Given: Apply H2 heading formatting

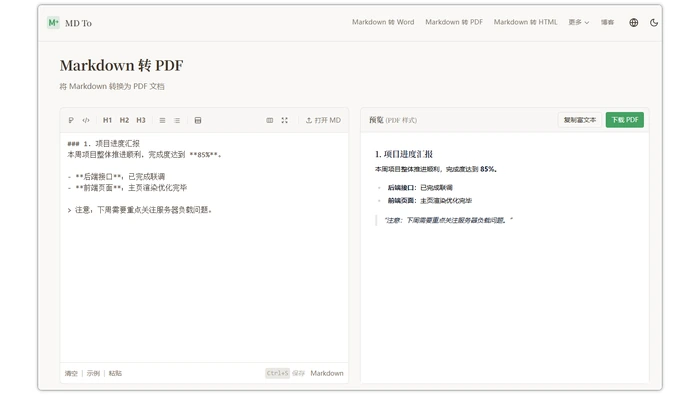Looking at the screenshot, I should (x=124, y=120).
